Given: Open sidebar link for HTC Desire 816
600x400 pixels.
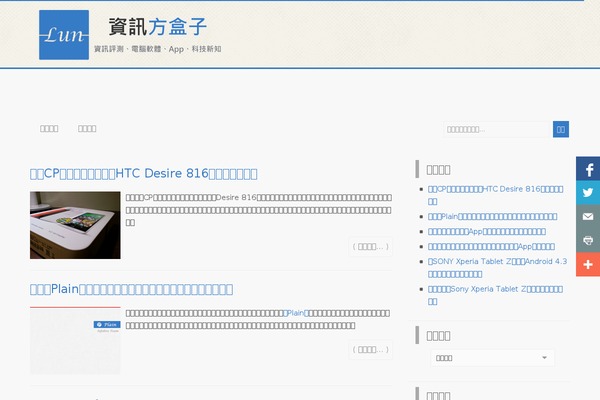Looking at the screenshot, I should pyautogui.click(x=495, y=195).
